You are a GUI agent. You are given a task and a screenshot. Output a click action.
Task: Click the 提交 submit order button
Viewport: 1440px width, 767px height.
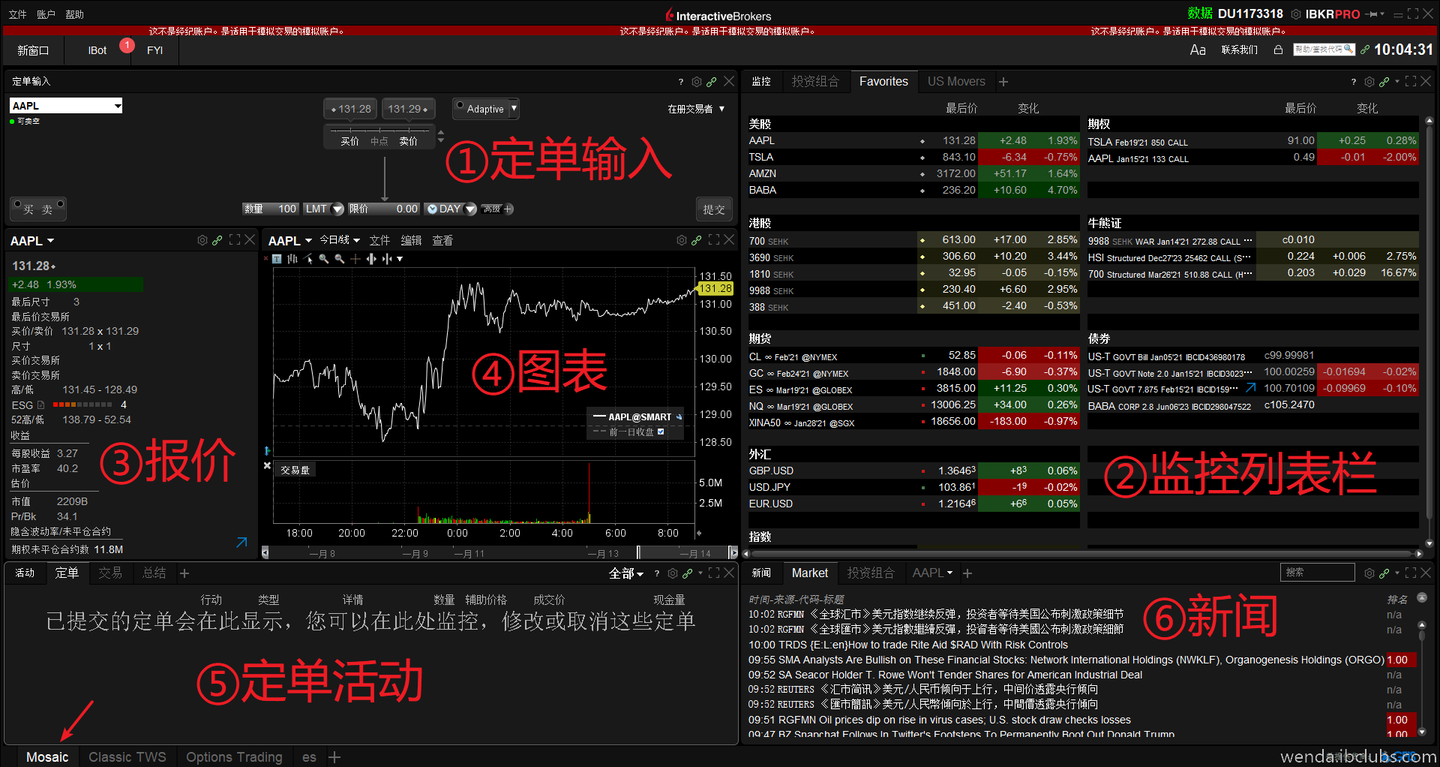click(713, 208)
